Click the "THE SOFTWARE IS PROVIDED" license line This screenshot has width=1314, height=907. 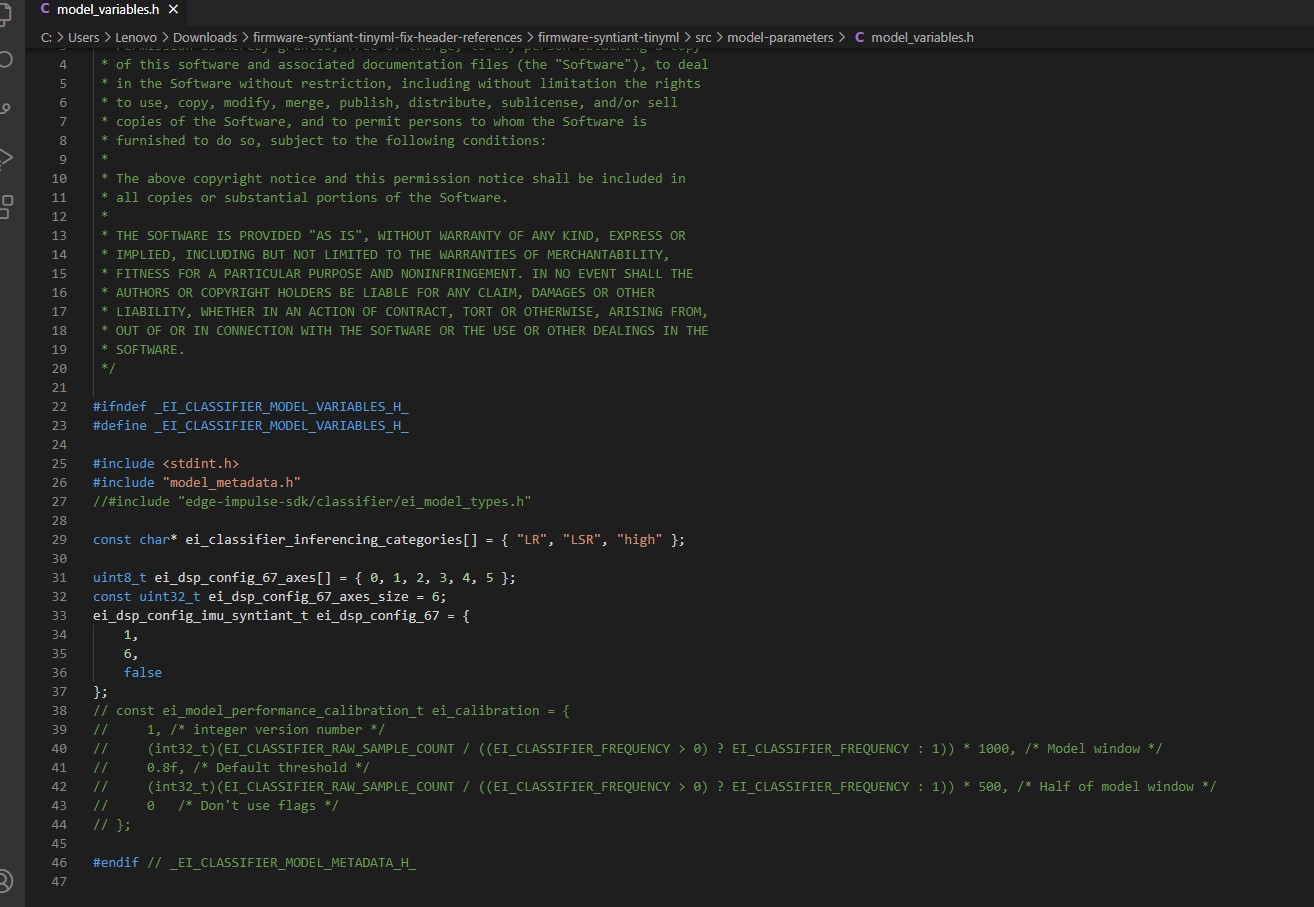(x=393, y=235)
